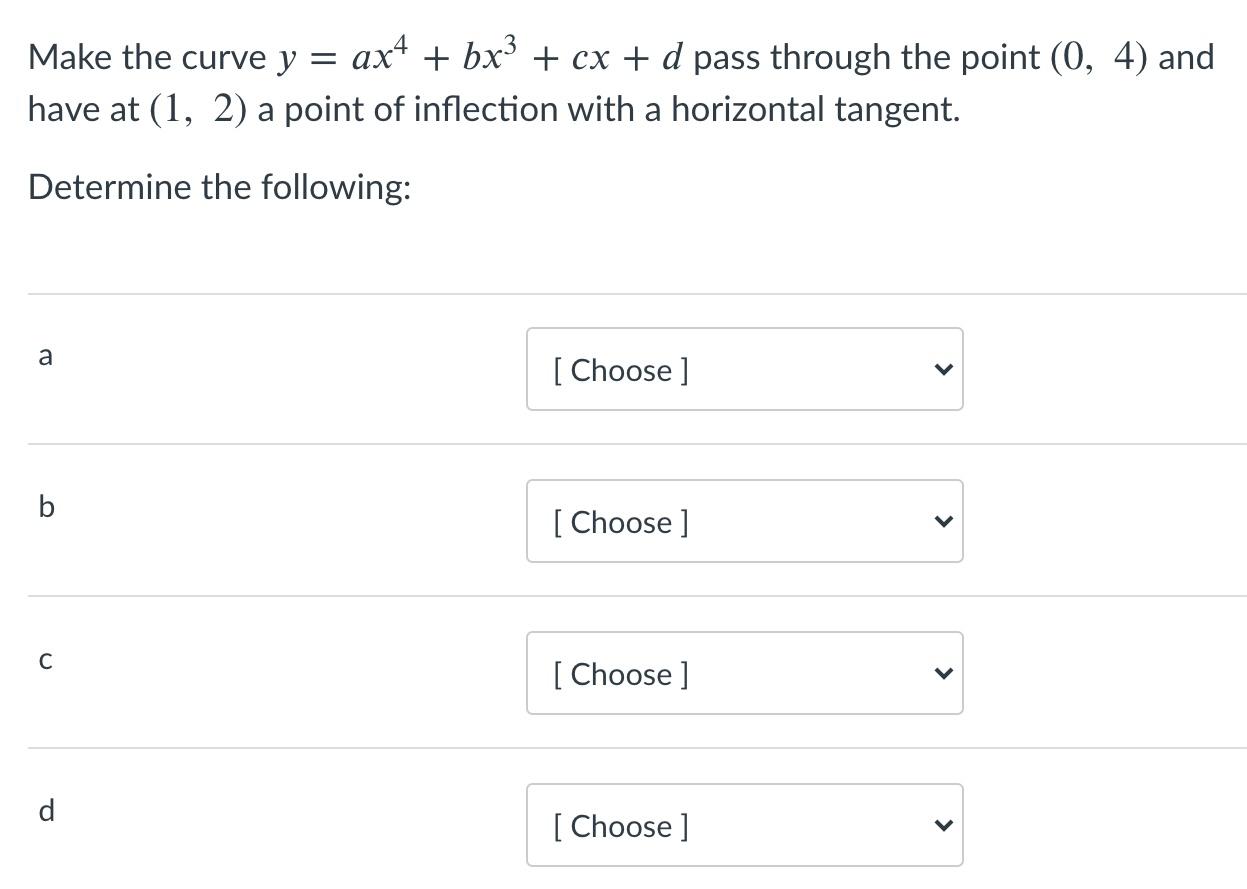Click the row label "a"
Viewport: 1247px width, 889px height.
coord(45,356)
